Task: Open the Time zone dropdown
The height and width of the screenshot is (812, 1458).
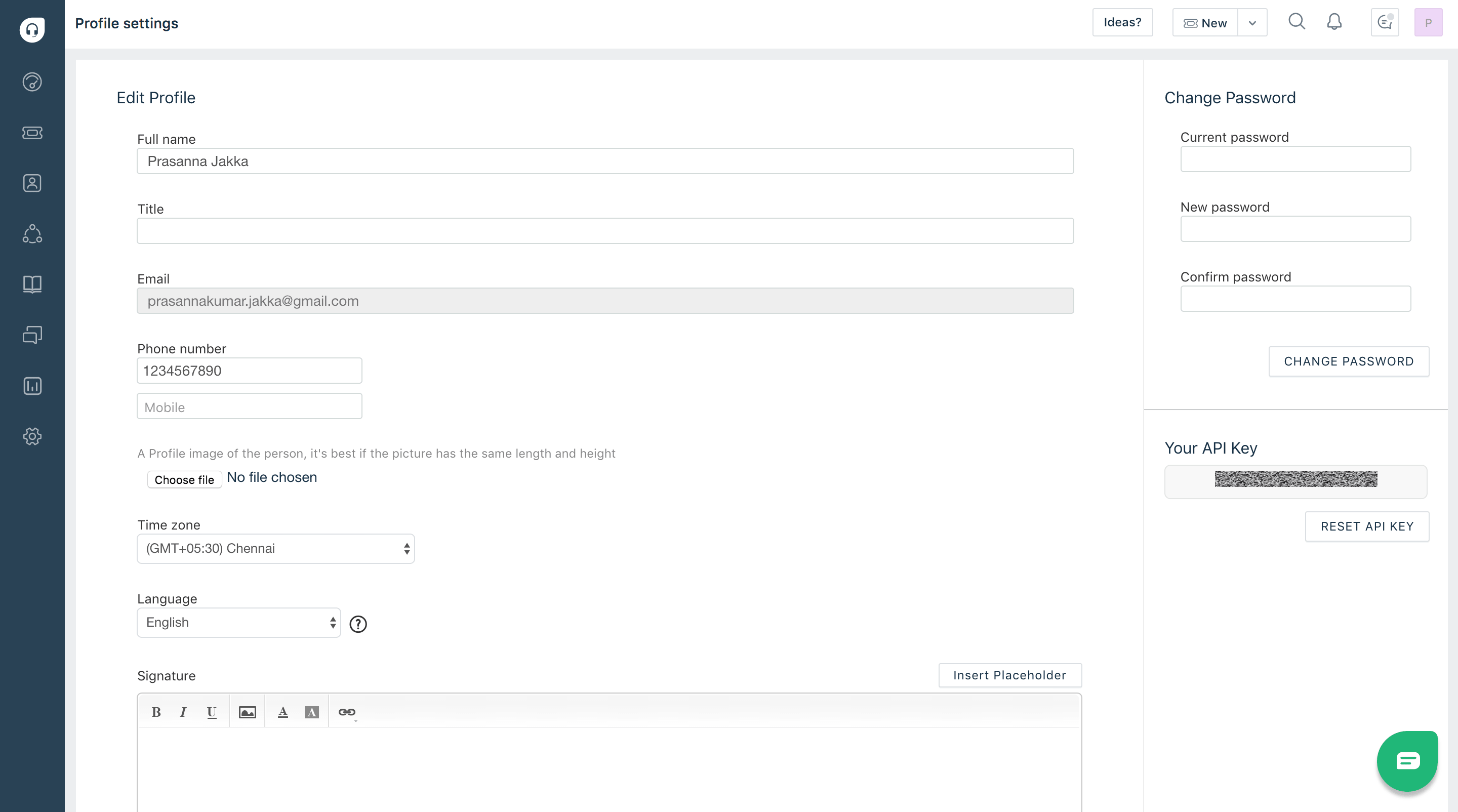Action: coord(275,548)
